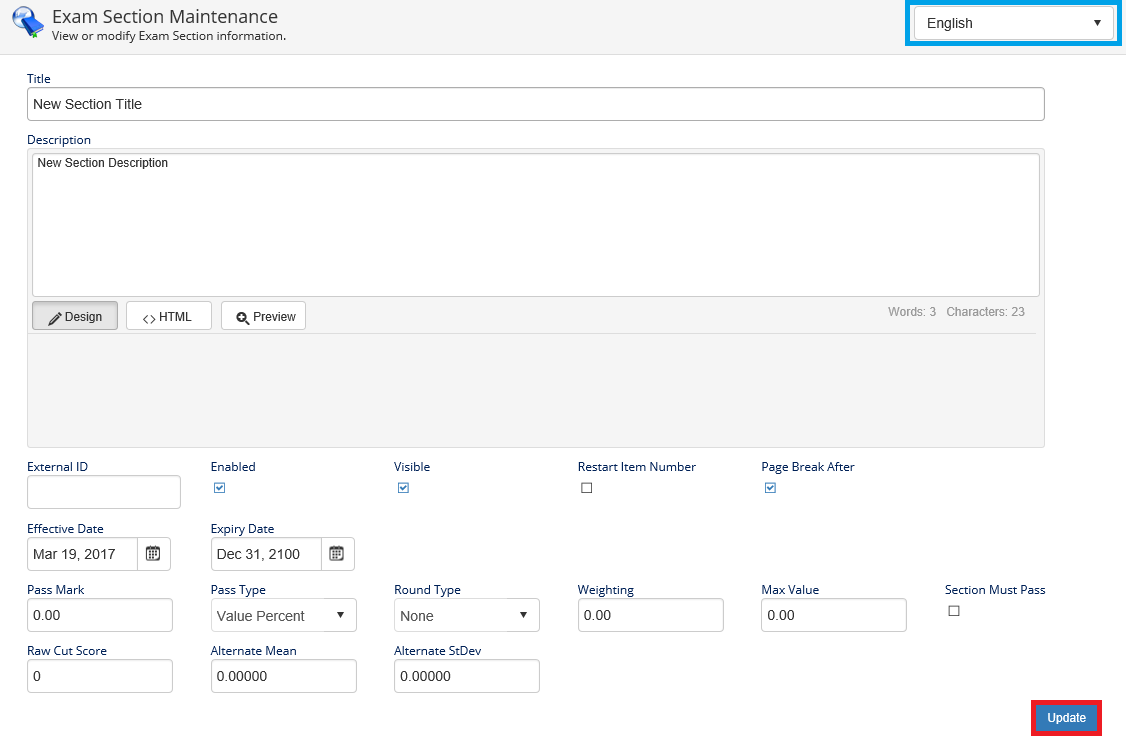Focus the External ID input box
Screen dimensions: 1126x745
(x=103, y=492)
